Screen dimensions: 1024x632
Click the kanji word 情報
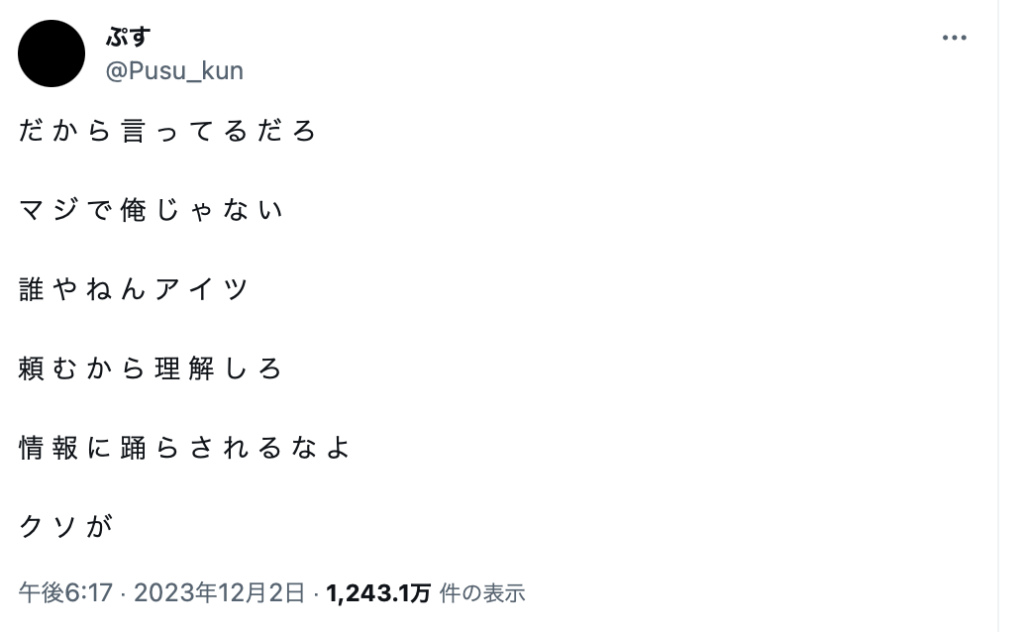(47, 447)
